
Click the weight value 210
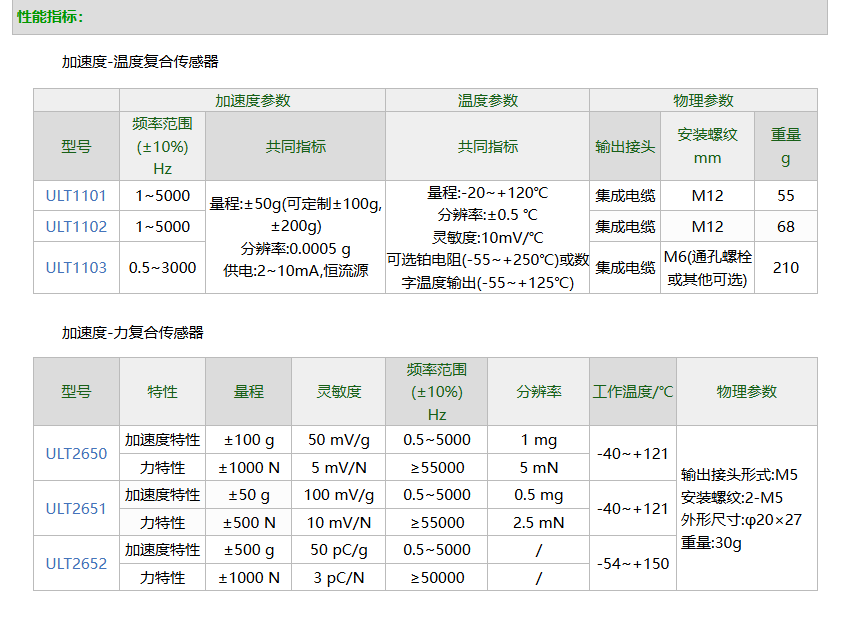coord(786,268)
